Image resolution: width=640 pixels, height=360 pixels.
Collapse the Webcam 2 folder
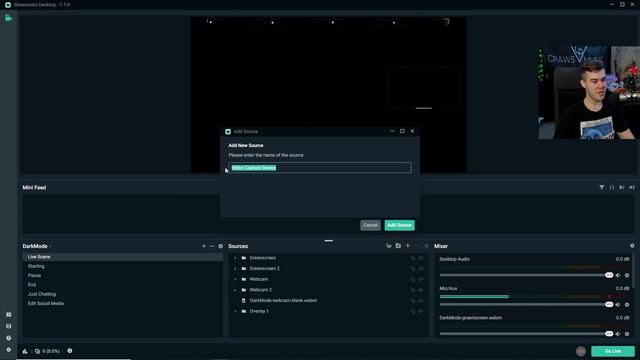pos(235,290)
